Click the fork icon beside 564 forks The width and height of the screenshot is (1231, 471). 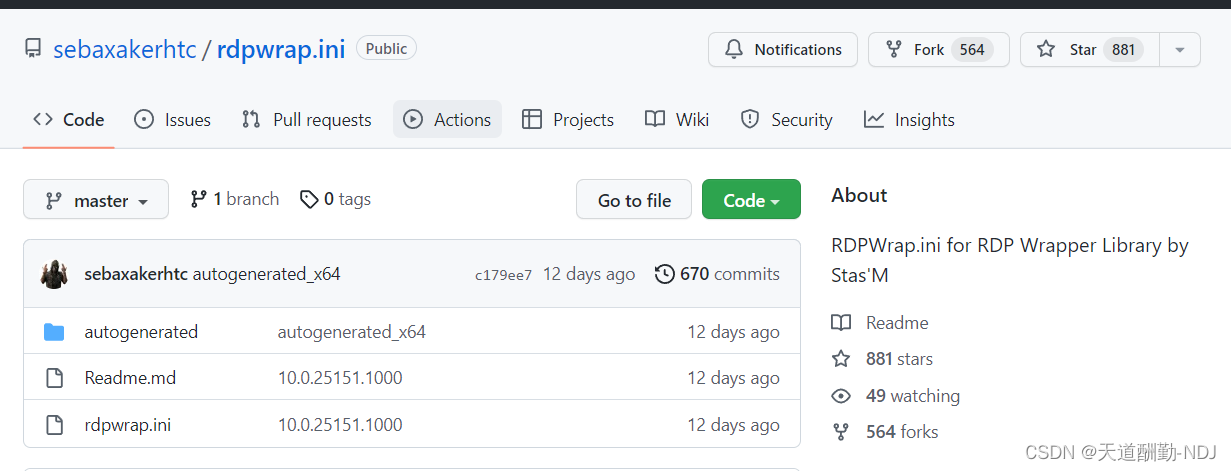pyautogui.click(x=841, y=432)
